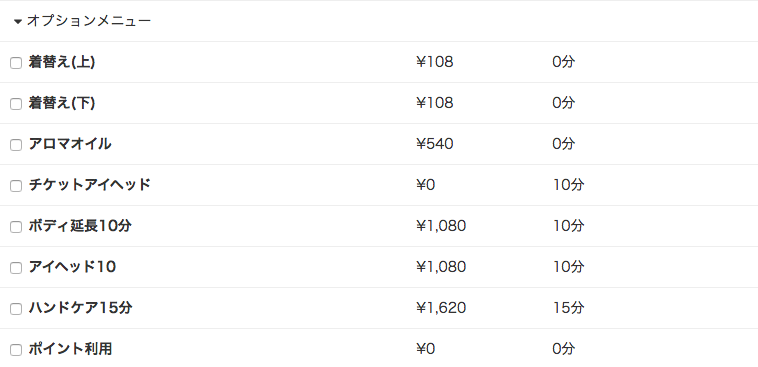This screenshot has height=367, width=758.
Task: Click the オプションメニュー header text
Action: 89,21
